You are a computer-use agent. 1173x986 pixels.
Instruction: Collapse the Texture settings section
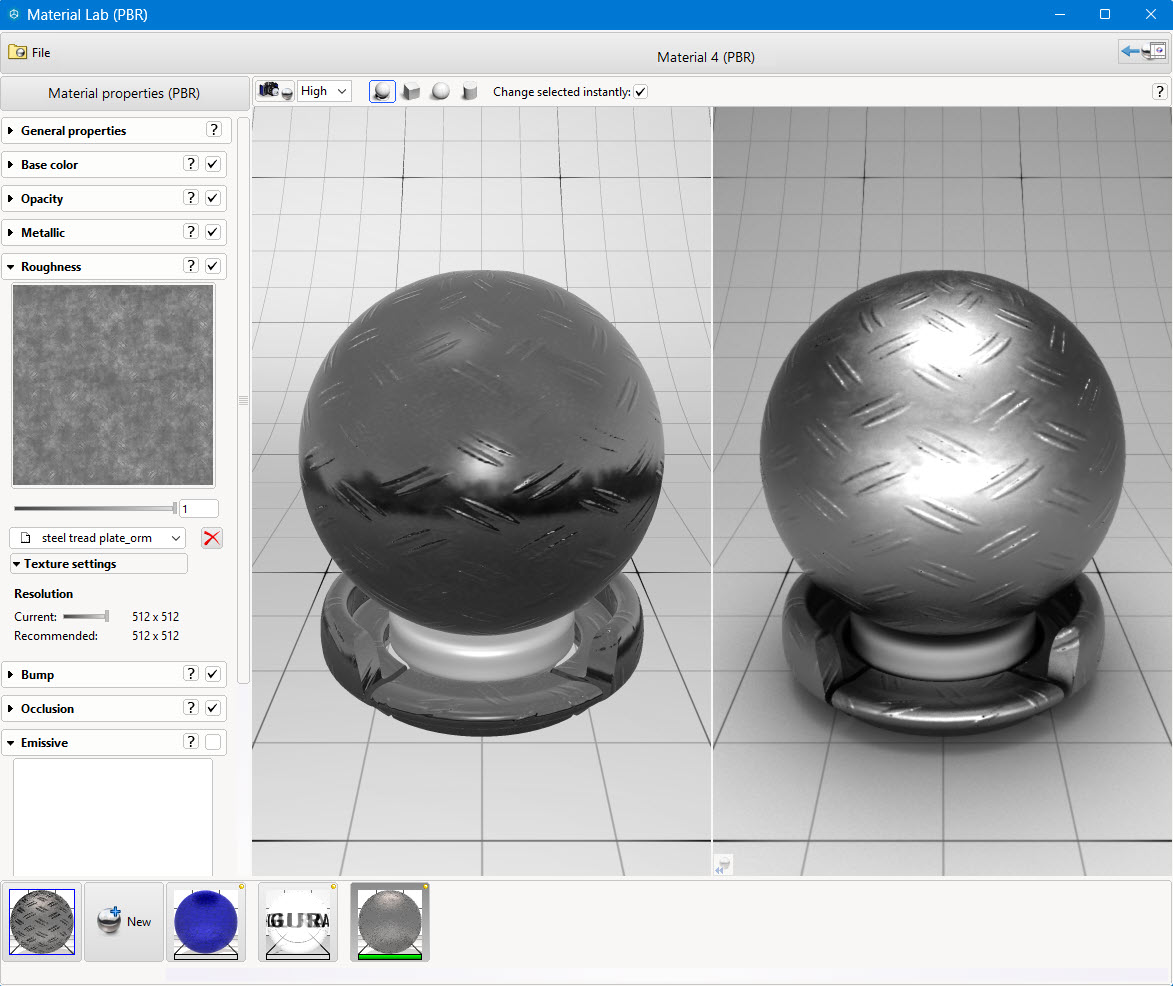click(70, 564)
